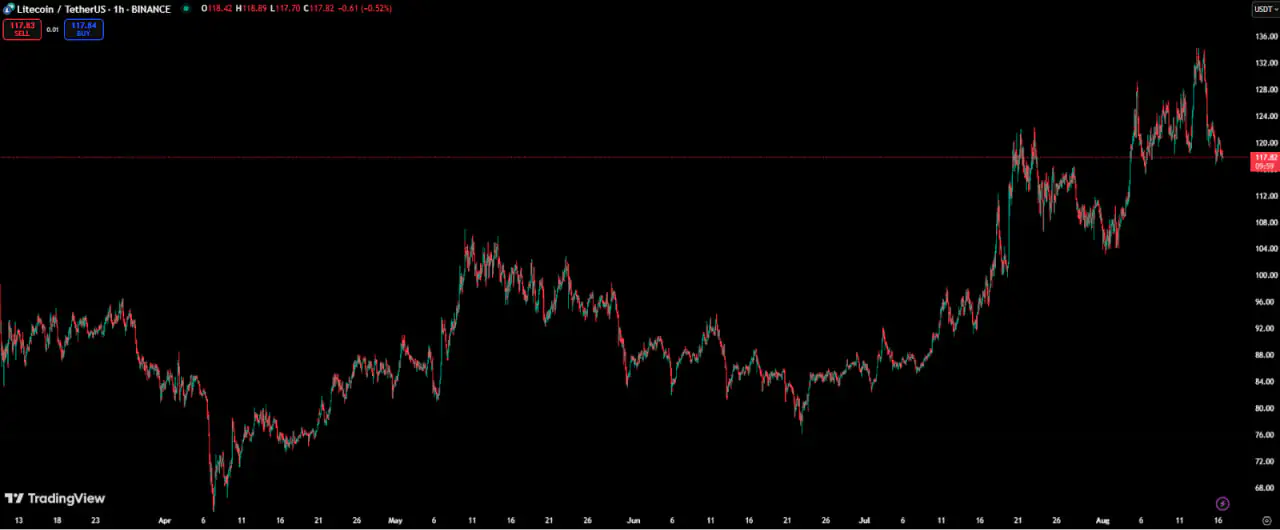The width and height of the screenshot is (1280, 530).
Task: Click the 84.00 price axis label
Action: tap(1266, 382)
